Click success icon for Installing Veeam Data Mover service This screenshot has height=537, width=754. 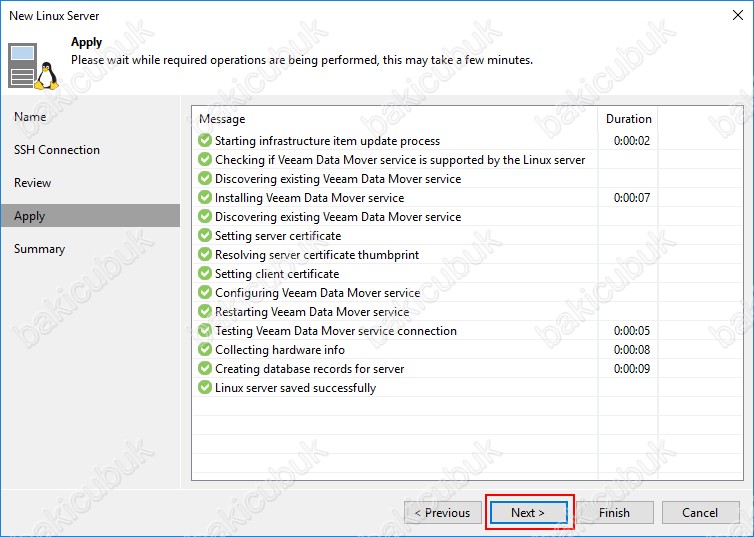[x=205, y=197]
